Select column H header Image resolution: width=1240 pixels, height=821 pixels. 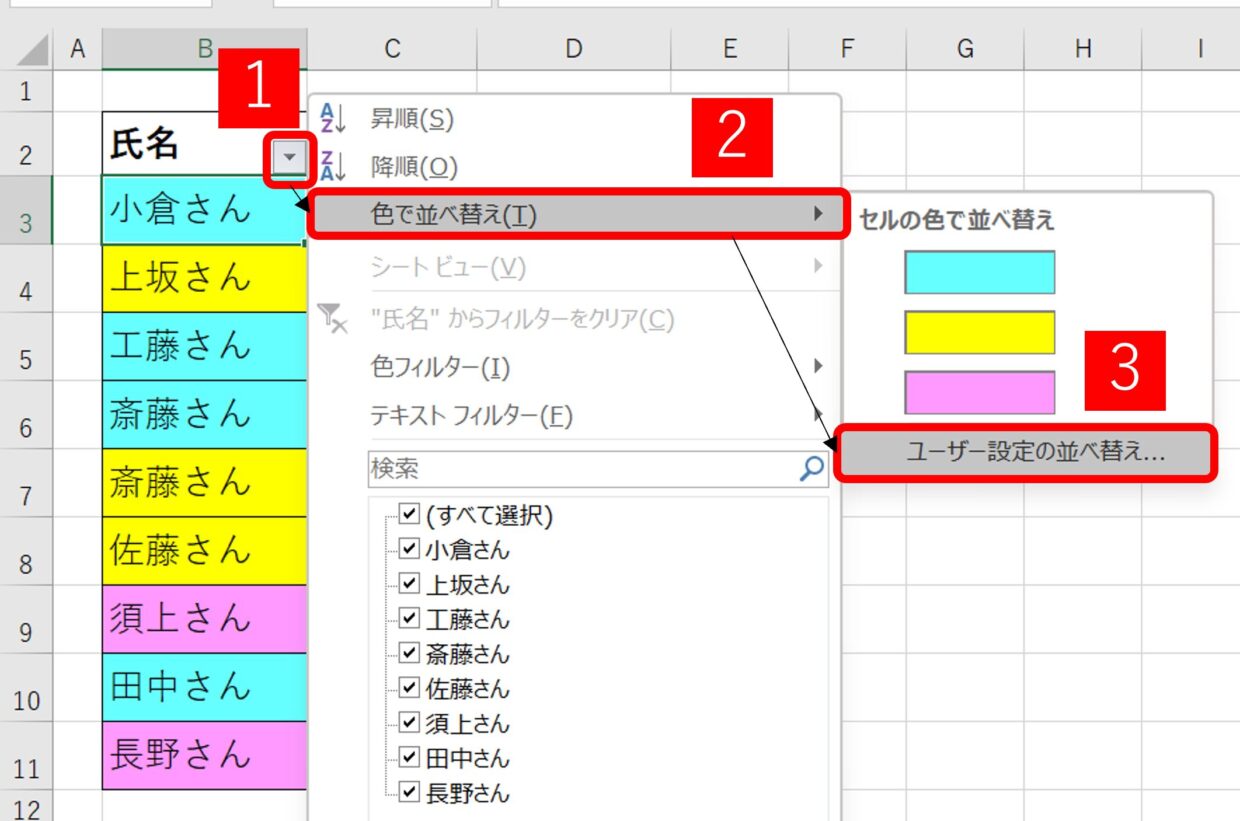pyautogui.click(x=1083, y=48)
